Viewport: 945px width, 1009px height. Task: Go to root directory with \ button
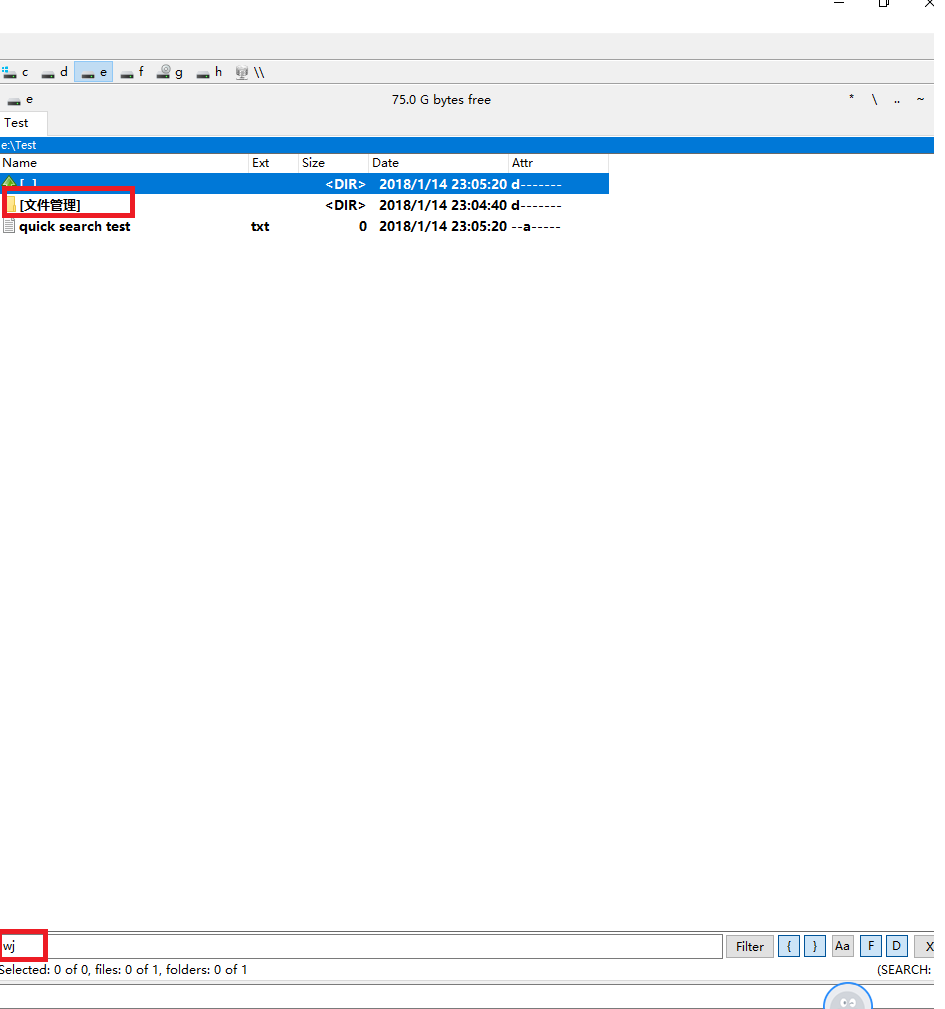point(874,99)
